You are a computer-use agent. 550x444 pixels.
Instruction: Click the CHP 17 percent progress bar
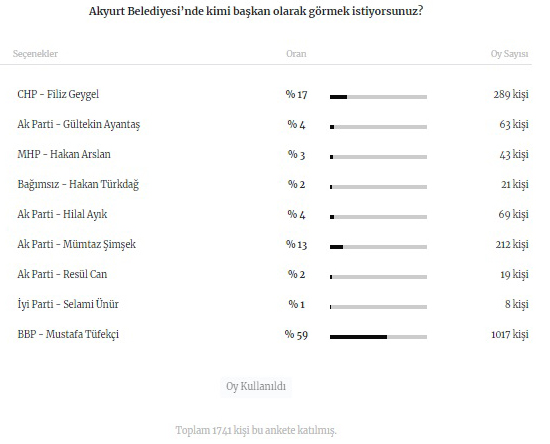tap(378, 97)
